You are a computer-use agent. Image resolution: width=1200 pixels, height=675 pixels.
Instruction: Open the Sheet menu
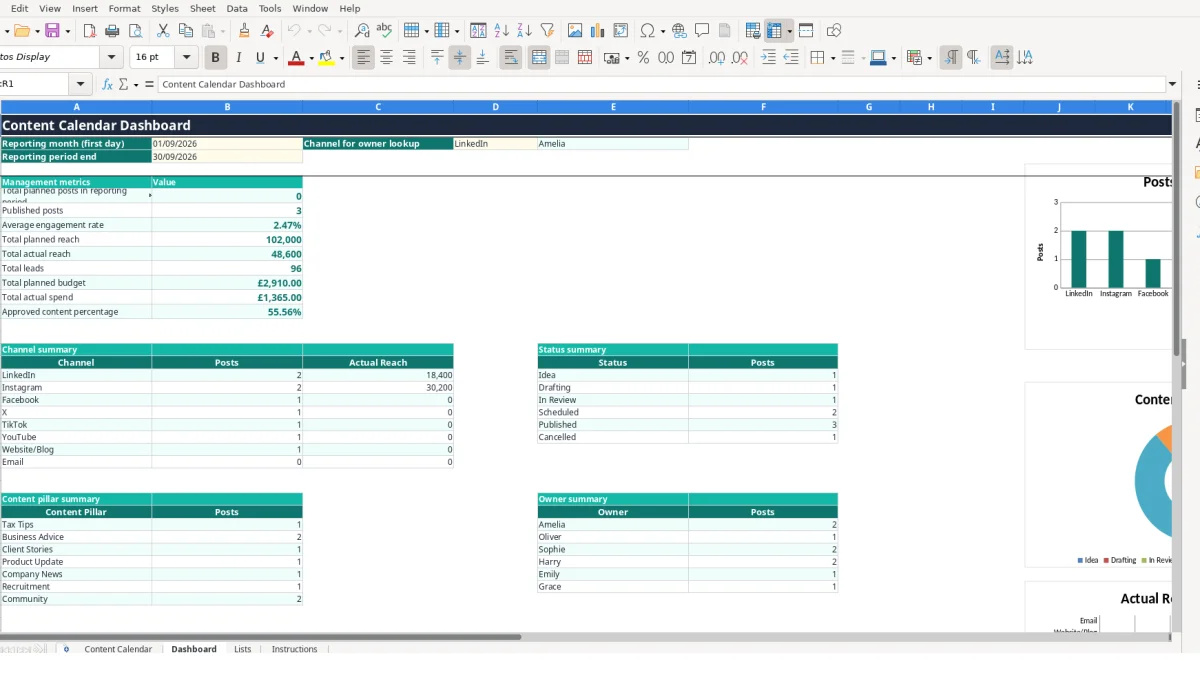[x=203, y=8]
